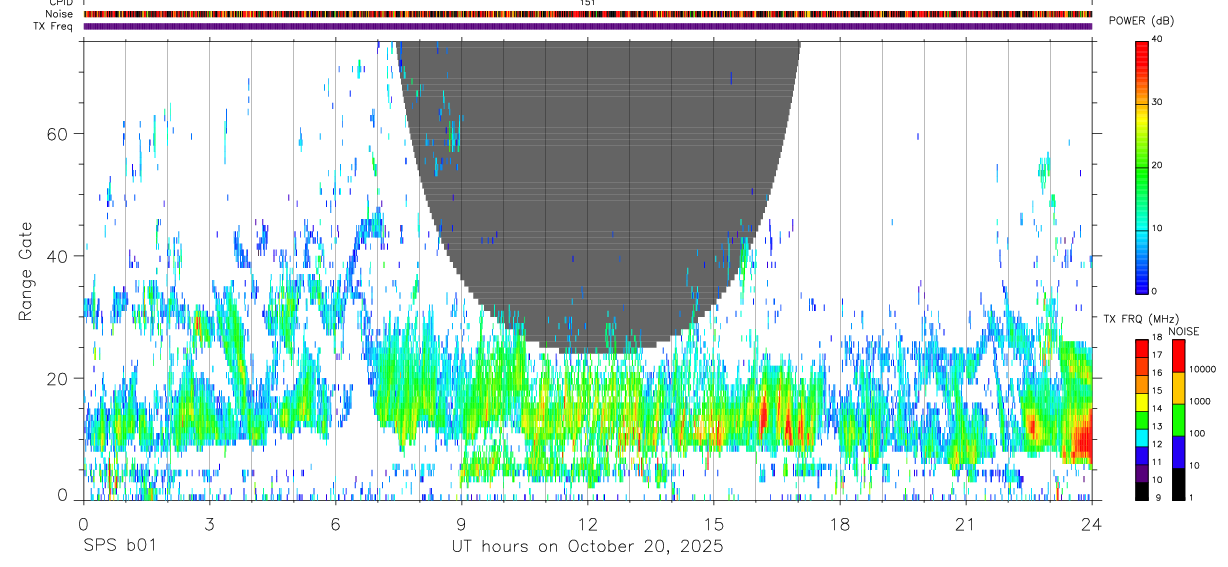Image resolution: width=1228 pixels, height=567 pixels.
Task: Click the 60 tick on Range Gate axis
Action: (x=58, y=133)
